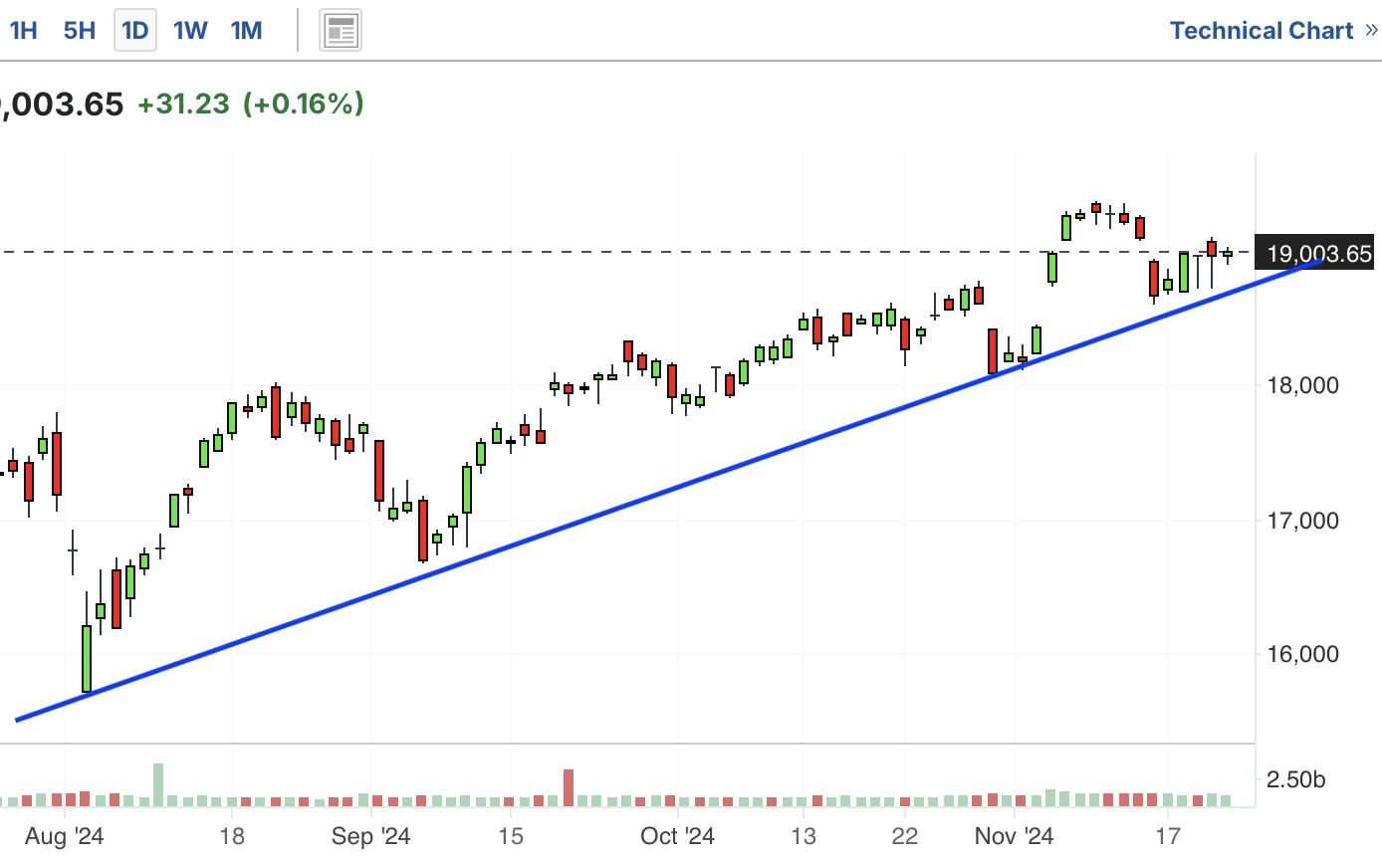This screenshot has height=868, width=1382.
Task: Switch to the 1M timeframe
Action: point(247,31)
